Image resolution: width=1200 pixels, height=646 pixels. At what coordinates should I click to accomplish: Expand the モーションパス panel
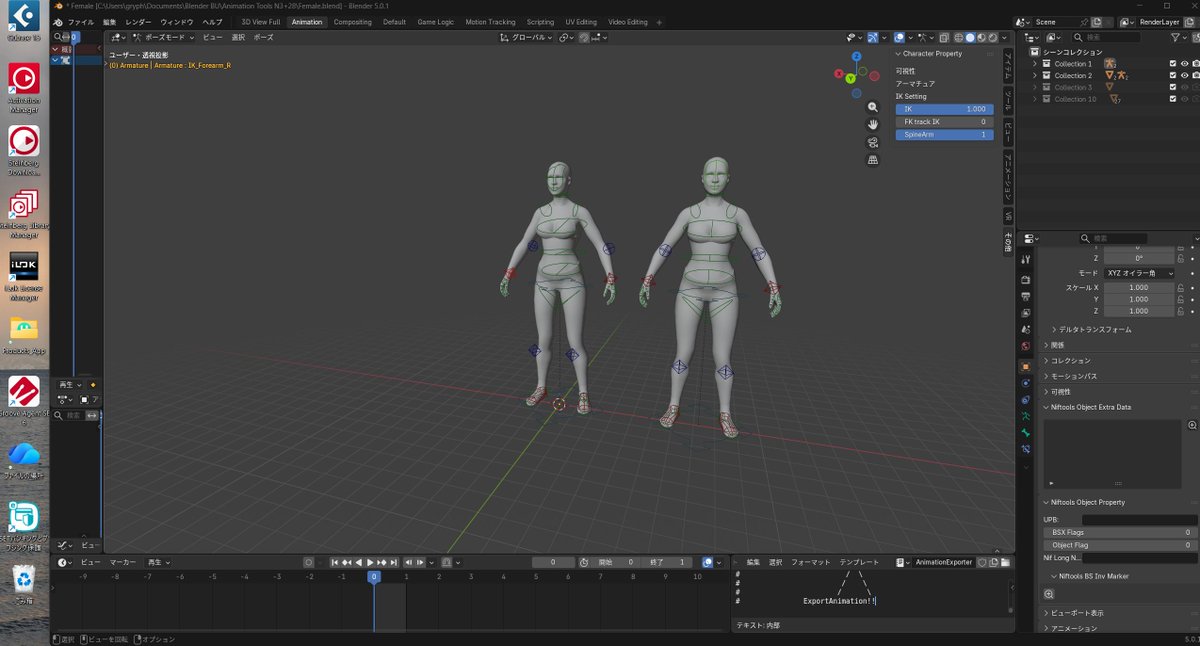click(x=1047, y=376)
